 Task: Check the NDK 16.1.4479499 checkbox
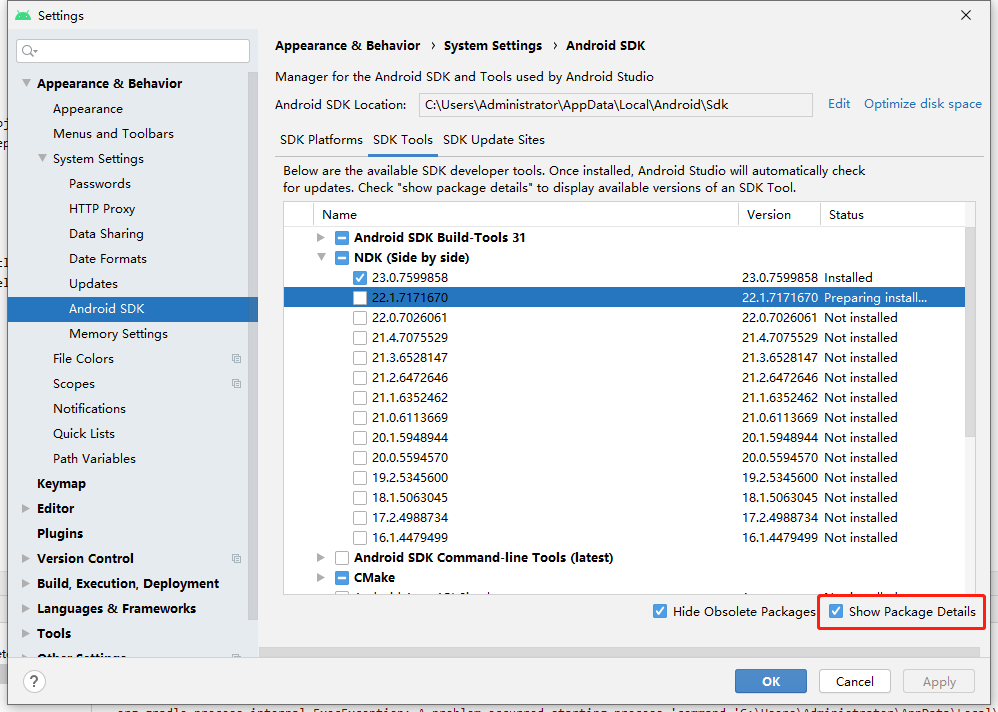coord(360,538)
